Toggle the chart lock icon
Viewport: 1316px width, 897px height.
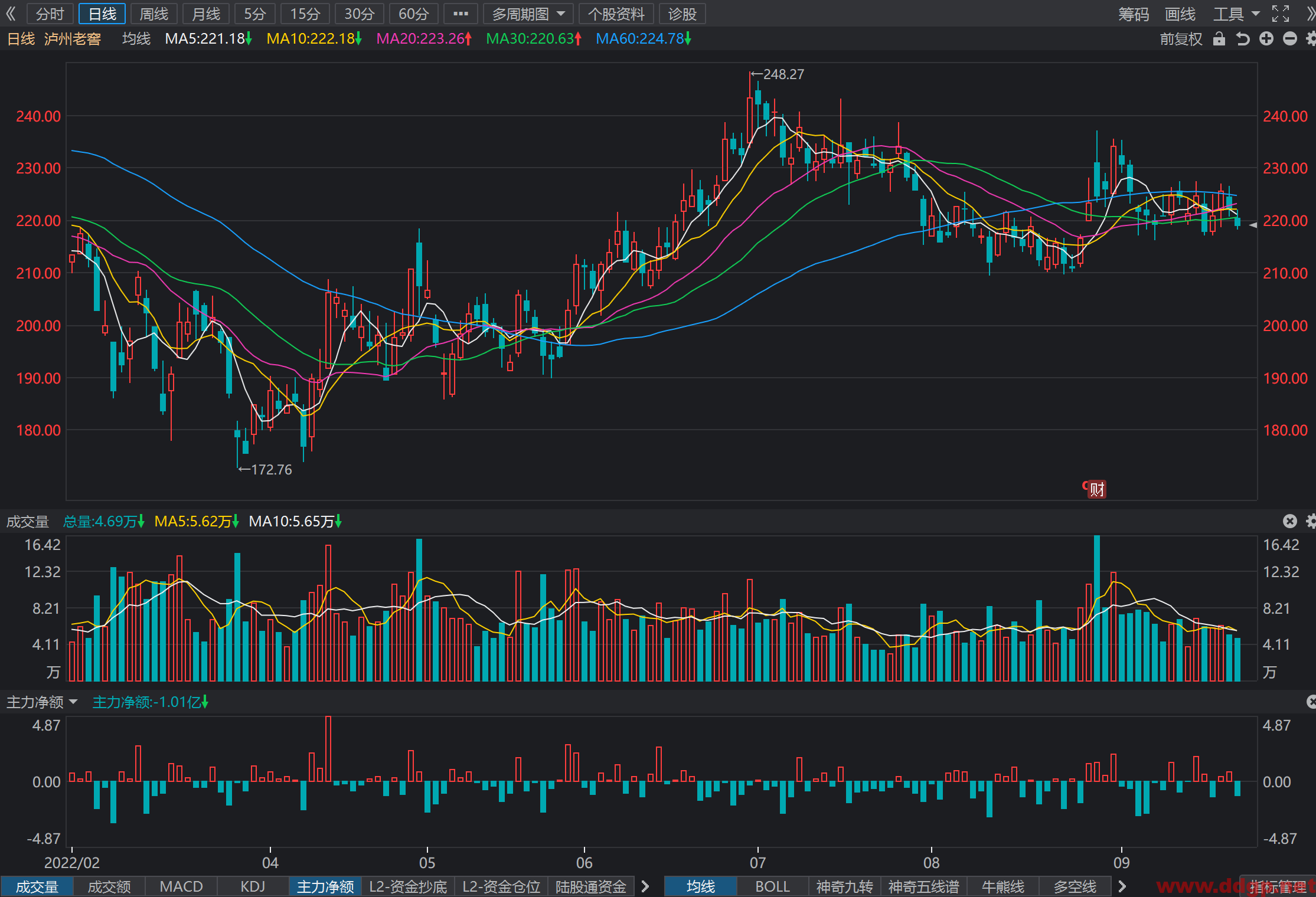pyautogui.click(x=1219, y=39)
